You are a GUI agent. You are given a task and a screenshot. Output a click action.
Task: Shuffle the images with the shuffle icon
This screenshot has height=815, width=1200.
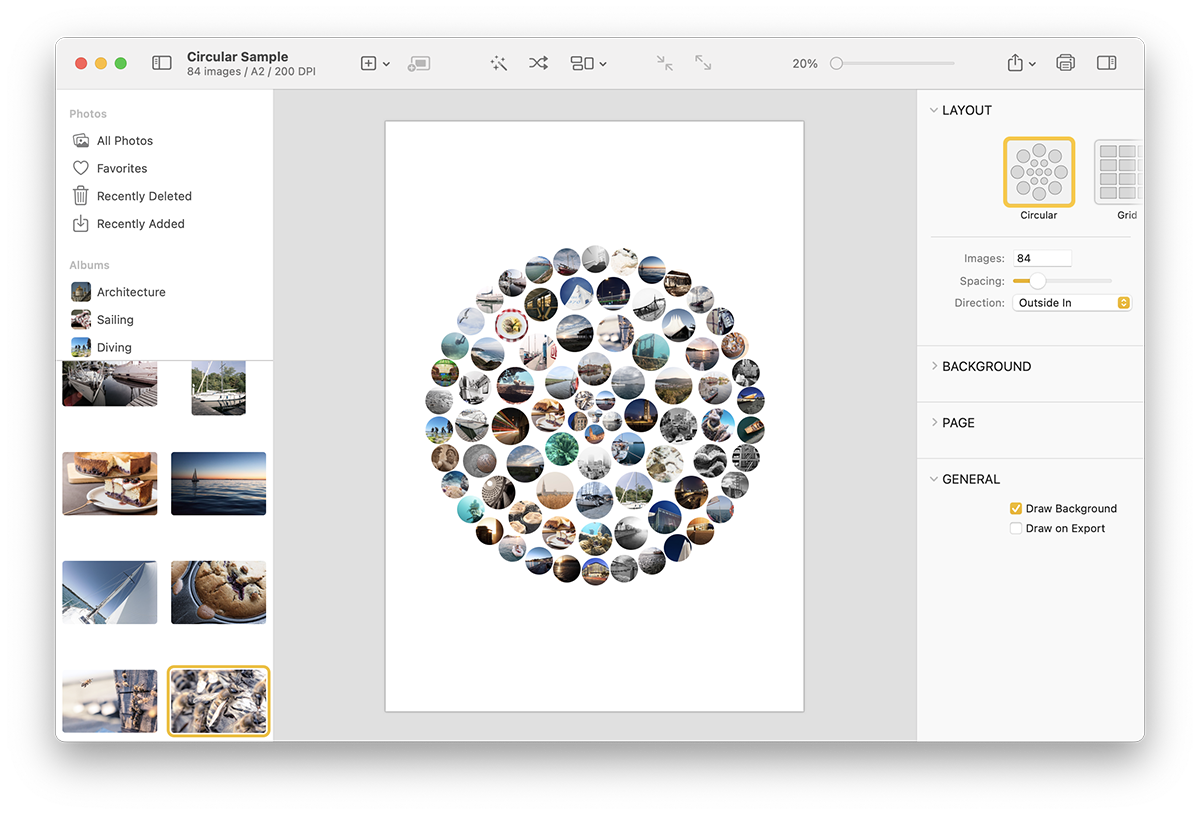click(539, 63)
